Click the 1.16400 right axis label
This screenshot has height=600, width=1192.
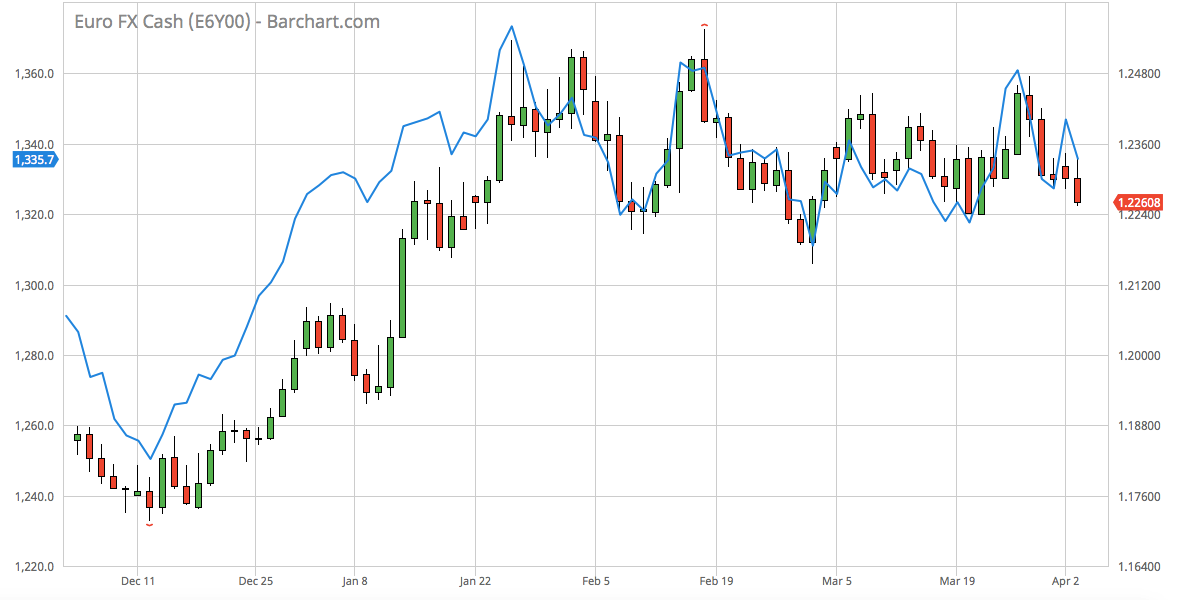1139,567
